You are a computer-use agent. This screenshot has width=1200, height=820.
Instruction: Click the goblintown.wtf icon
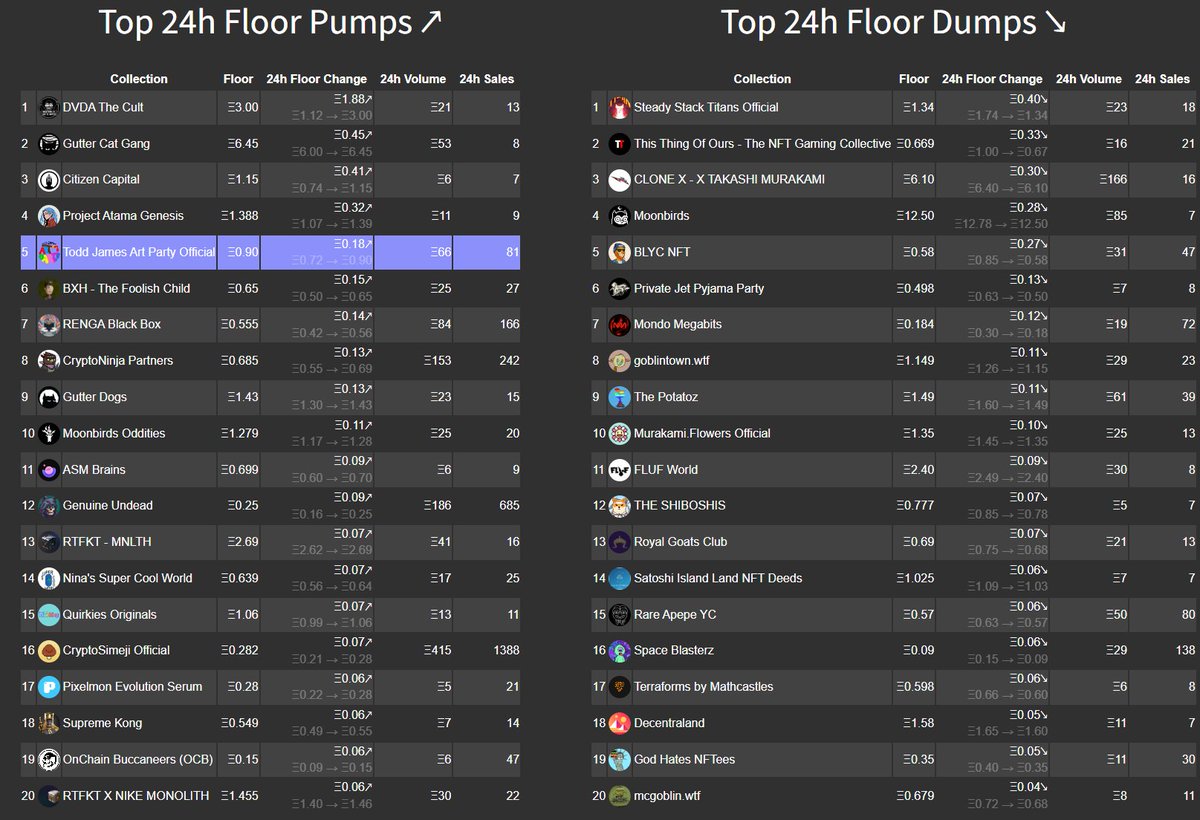(619, 361)
